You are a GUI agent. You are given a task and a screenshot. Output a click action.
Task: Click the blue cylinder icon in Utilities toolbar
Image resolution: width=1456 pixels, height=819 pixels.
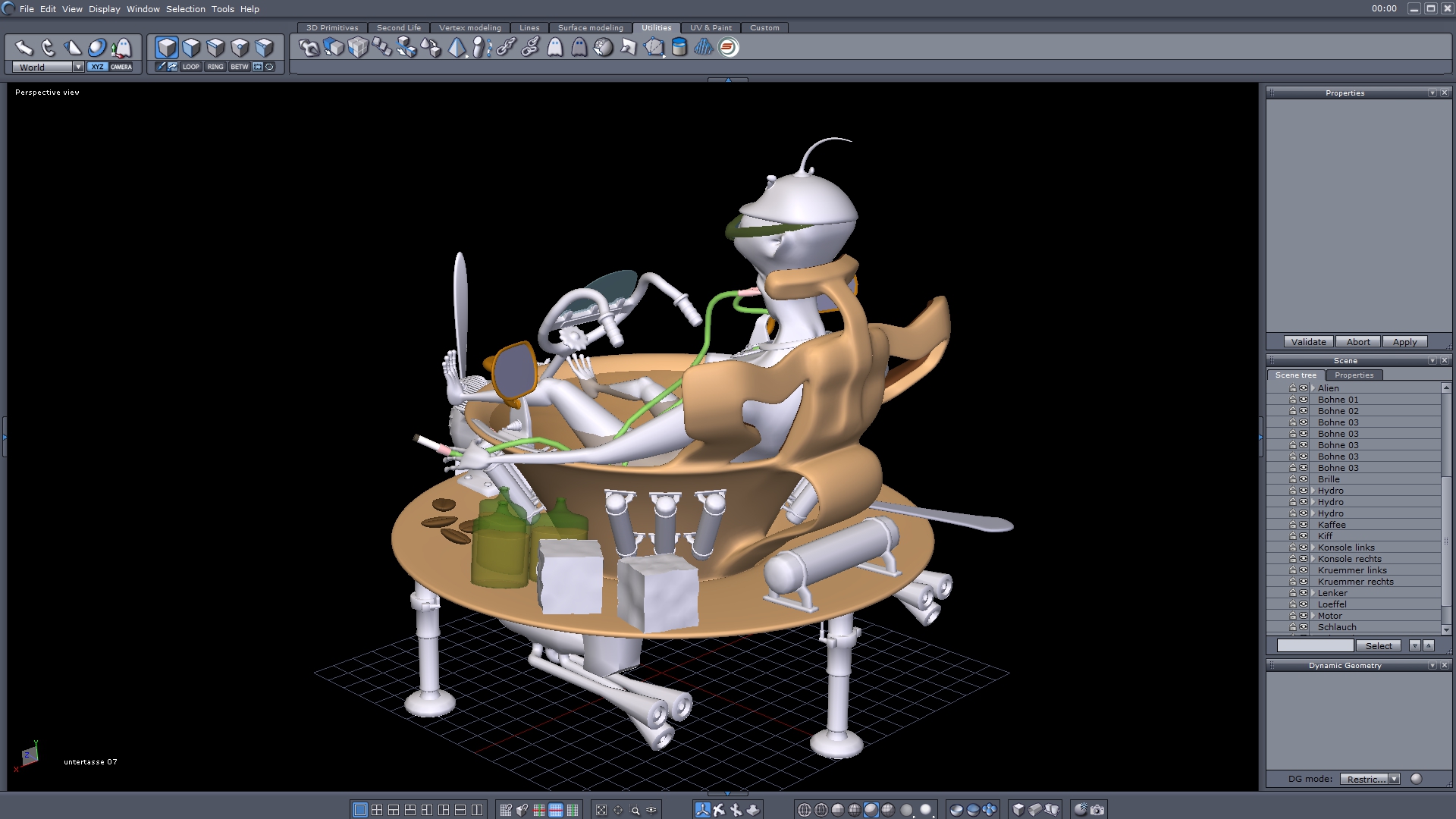pos(679,48)
